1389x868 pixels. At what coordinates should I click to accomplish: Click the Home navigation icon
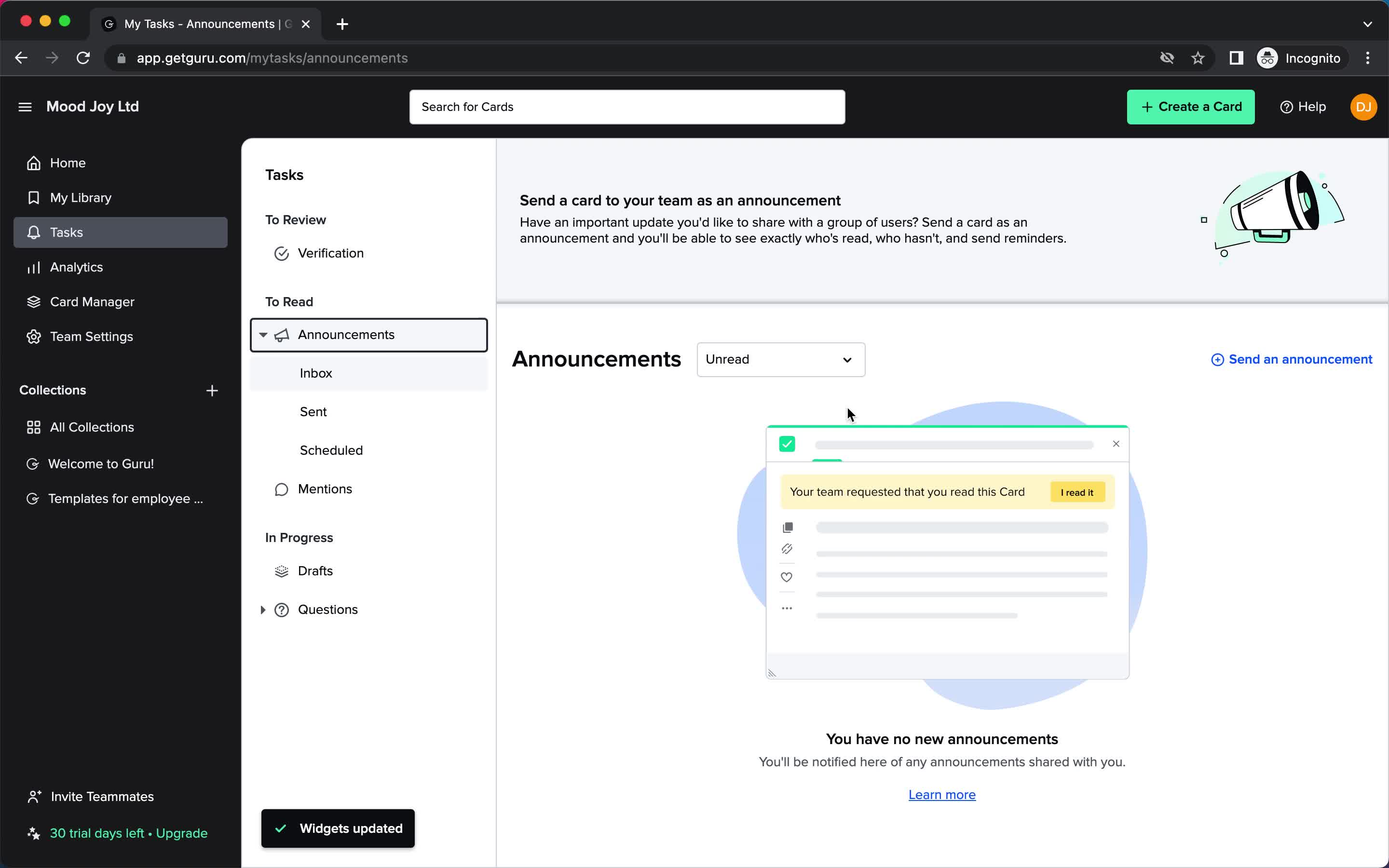click(x=34, y=163)
